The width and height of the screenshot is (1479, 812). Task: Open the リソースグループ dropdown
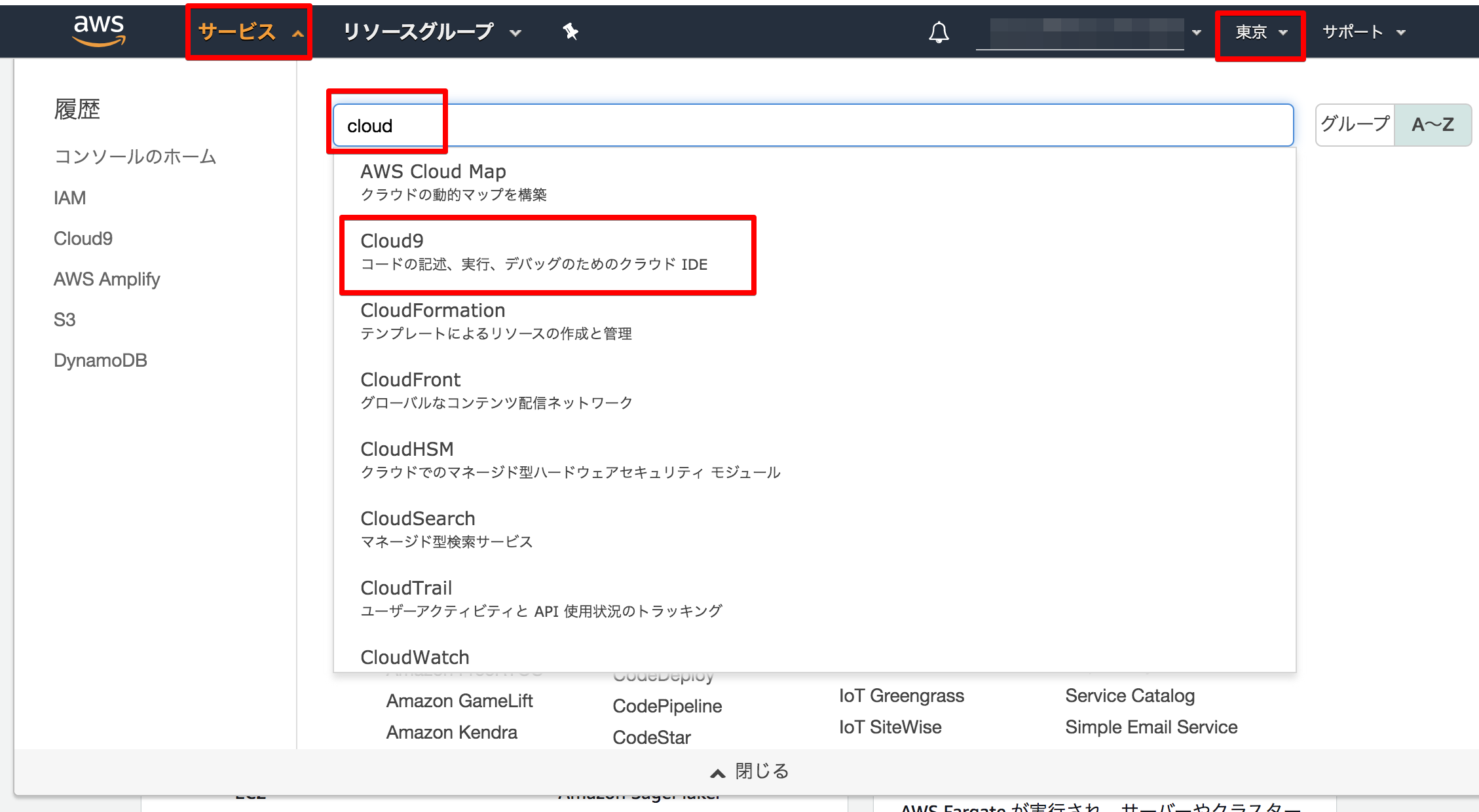click(x=432, y=32)
